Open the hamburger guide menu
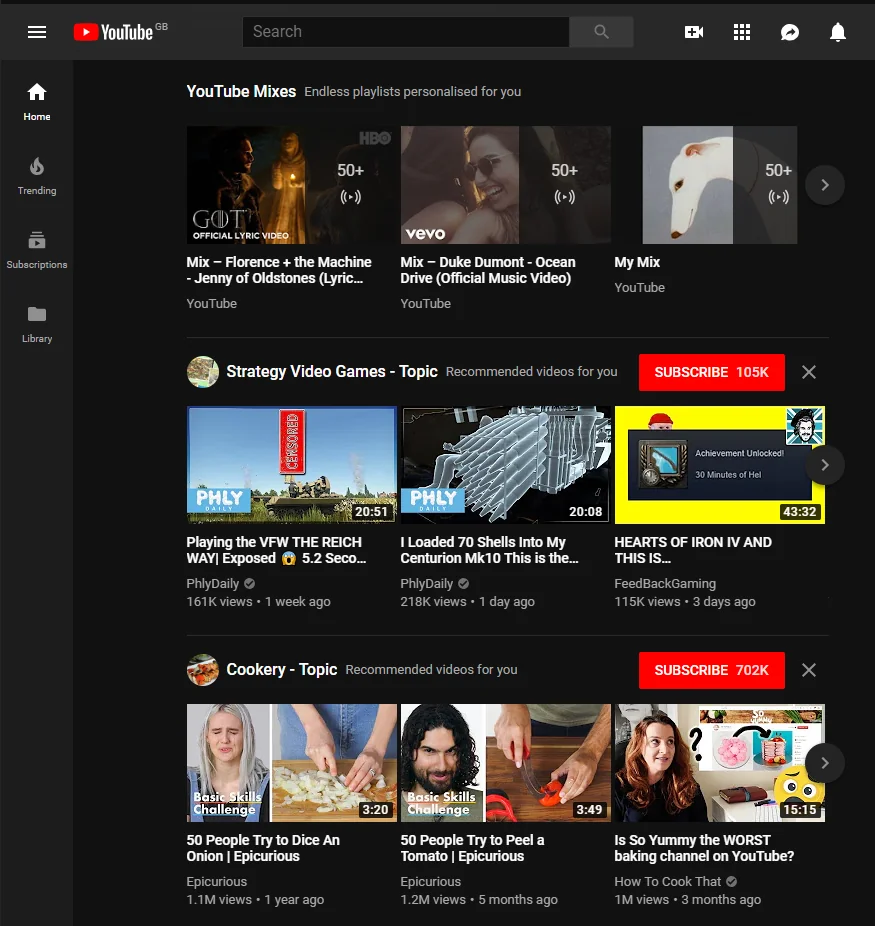875x926 pixels. point(37,32)
